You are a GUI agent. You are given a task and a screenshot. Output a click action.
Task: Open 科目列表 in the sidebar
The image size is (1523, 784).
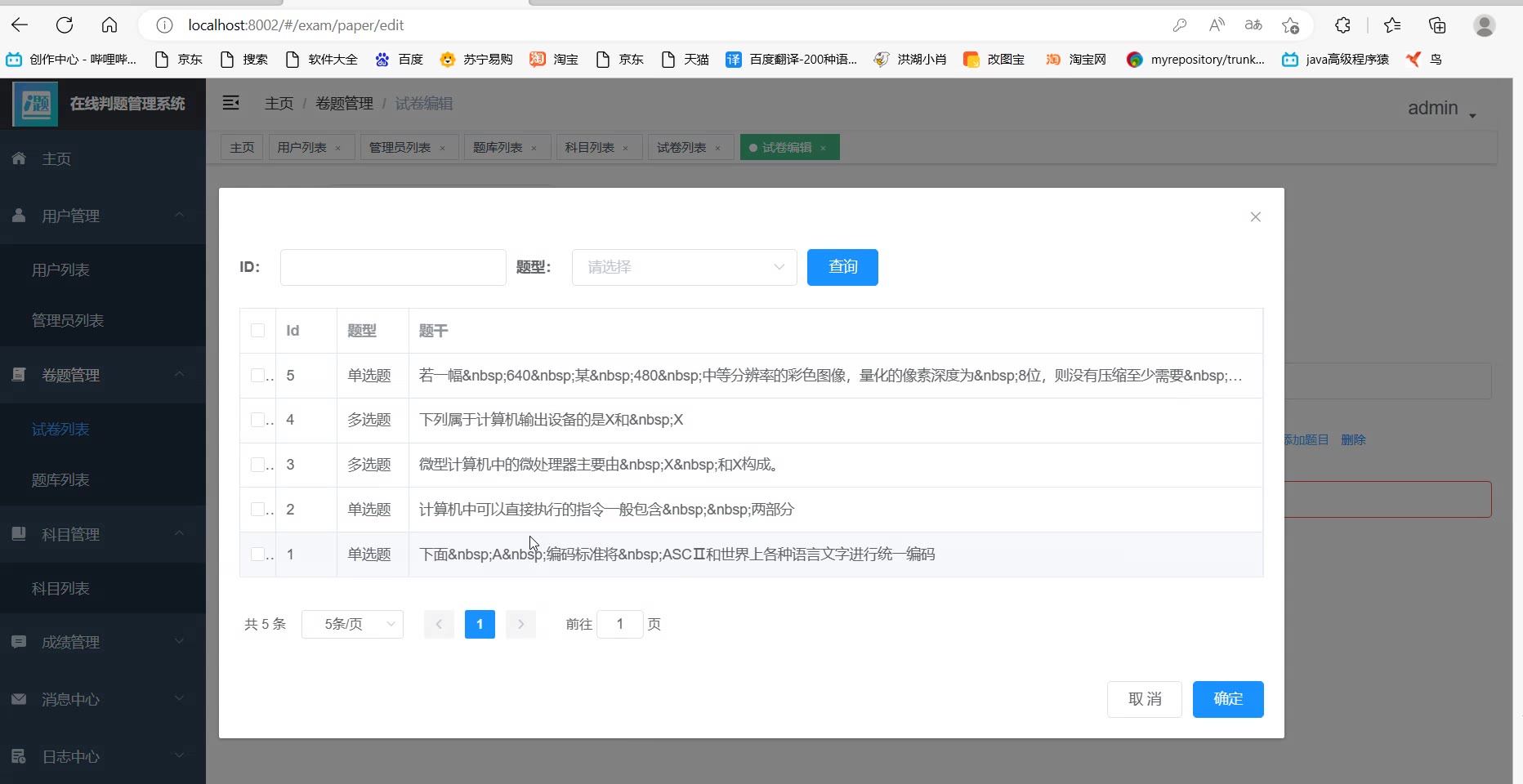tap(103, 588)
